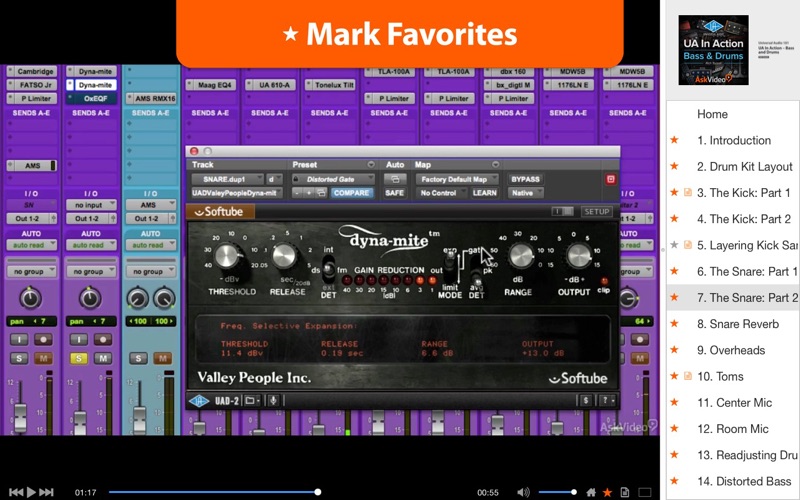Click the LEARN button
800x500 pixels.
pos(484,193)
